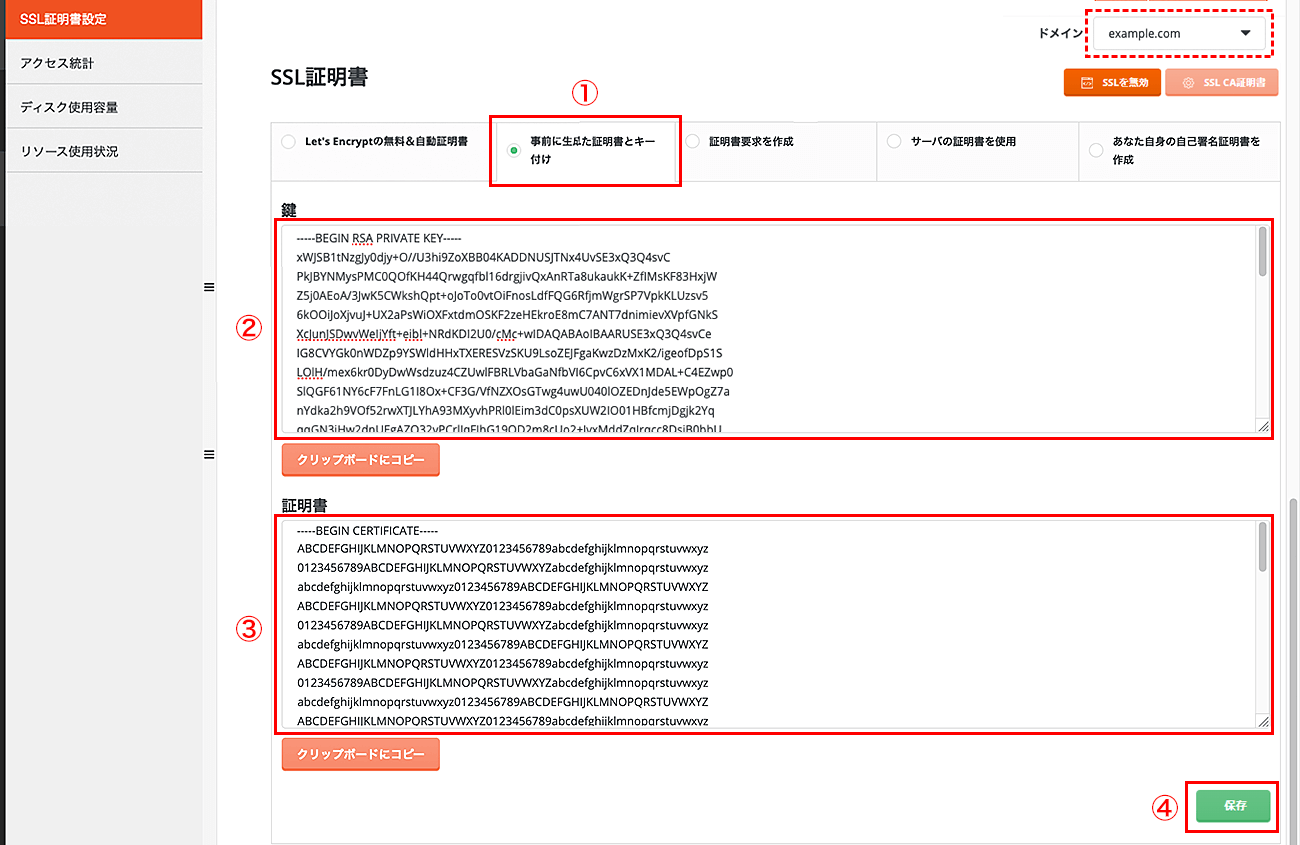Click the lower hamburger handle beside sidebar

click(209, 455)
